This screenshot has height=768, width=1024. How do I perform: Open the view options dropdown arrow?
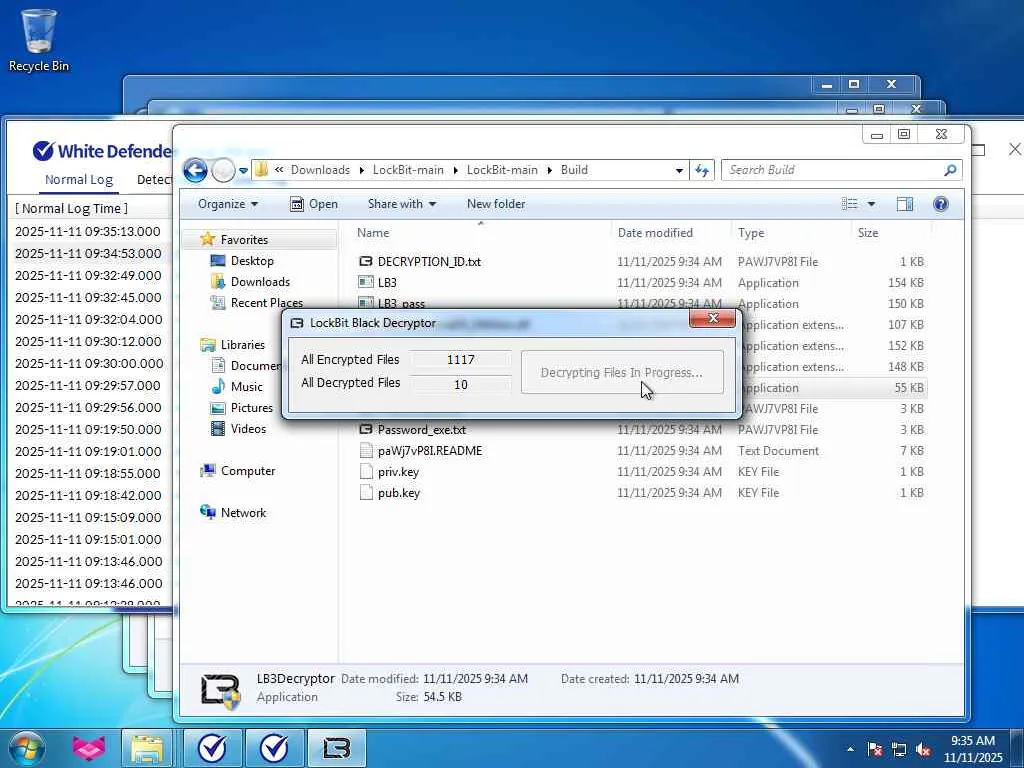click(x=871, y=204)
